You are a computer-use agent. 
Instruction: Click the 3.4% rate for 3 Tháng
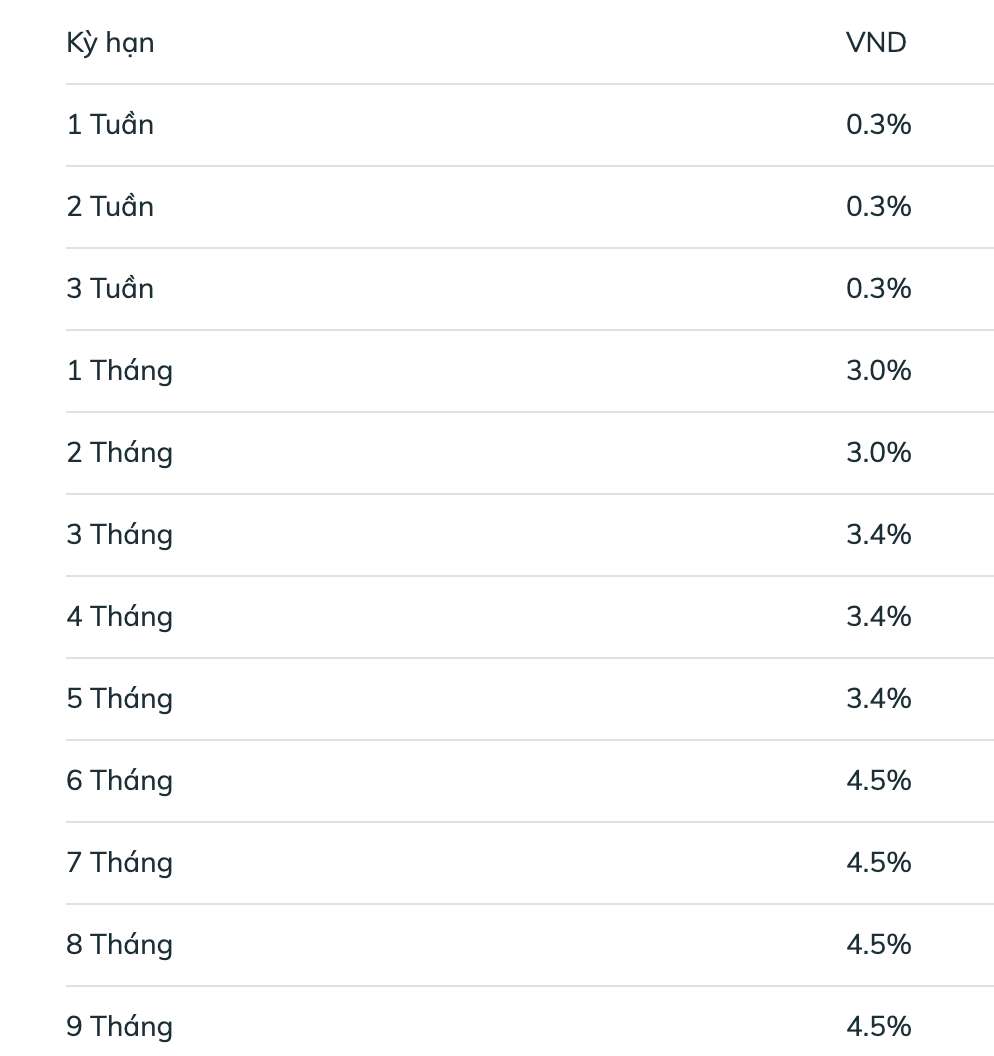(x=878, y=535)
